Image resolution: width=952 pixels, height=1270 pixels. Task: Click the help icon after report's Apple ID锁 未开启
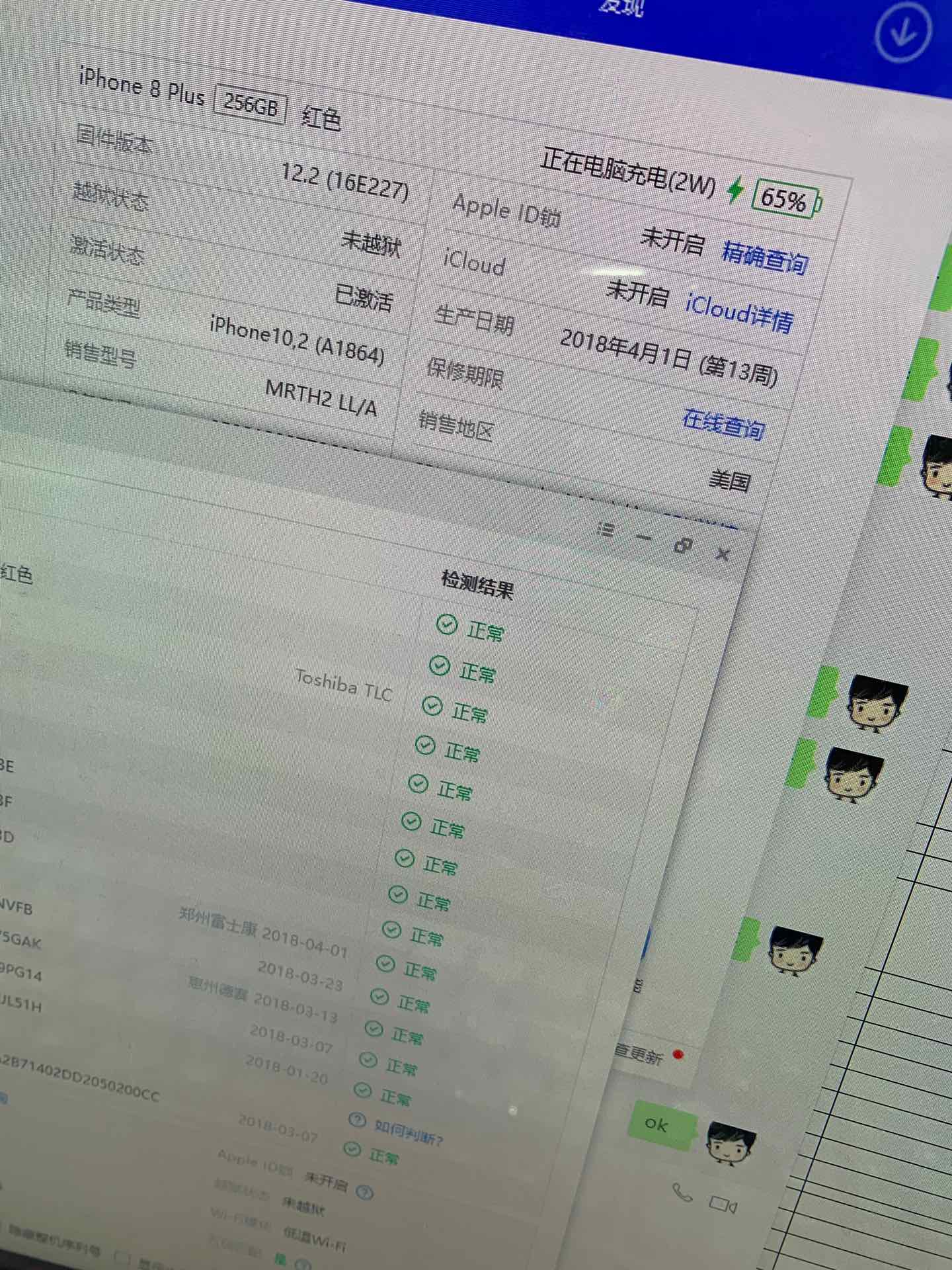pyautogui.click(x=364, y=1192)
